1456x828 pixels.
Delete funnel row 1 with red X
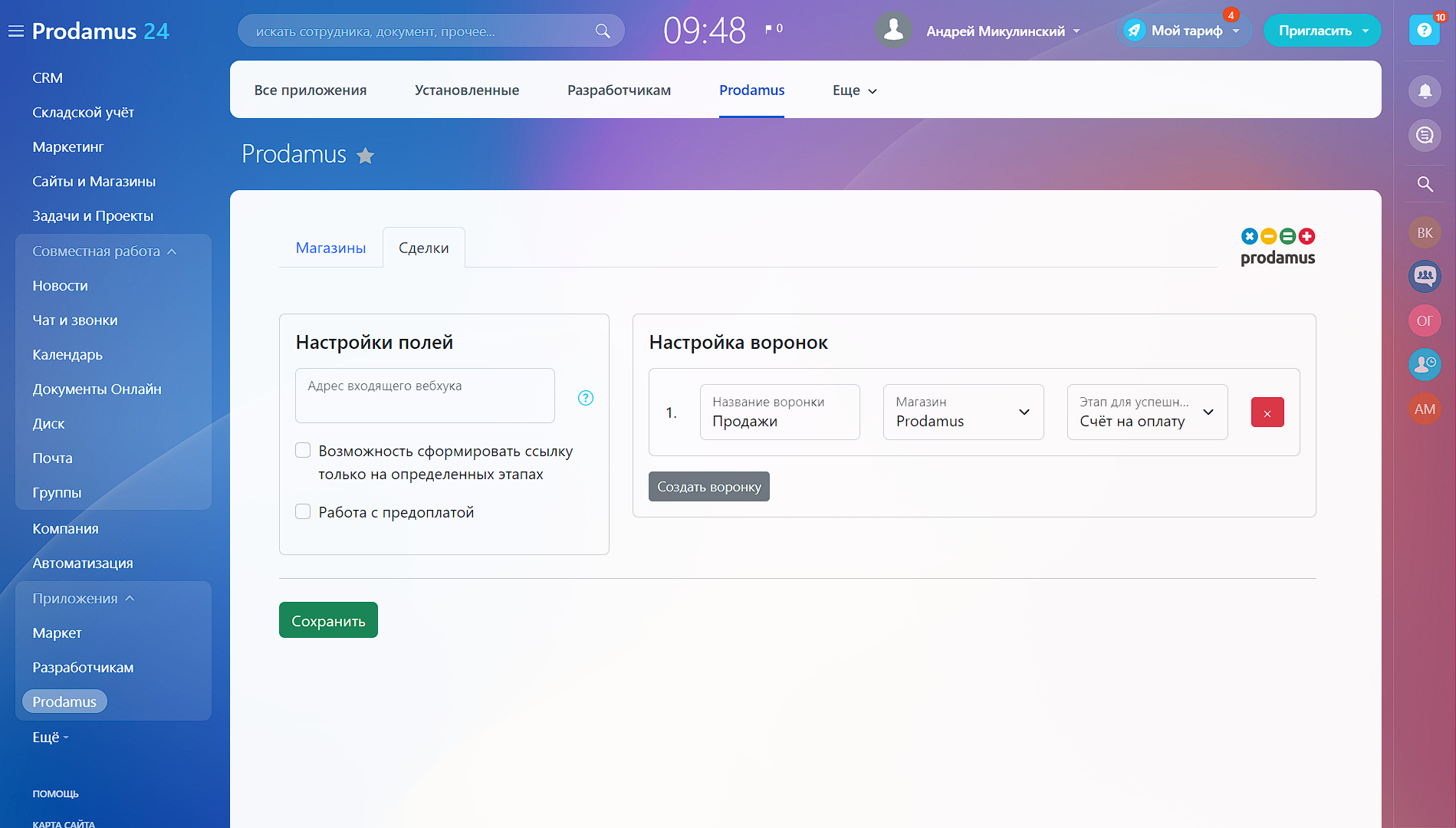[x=1267, y=412]
